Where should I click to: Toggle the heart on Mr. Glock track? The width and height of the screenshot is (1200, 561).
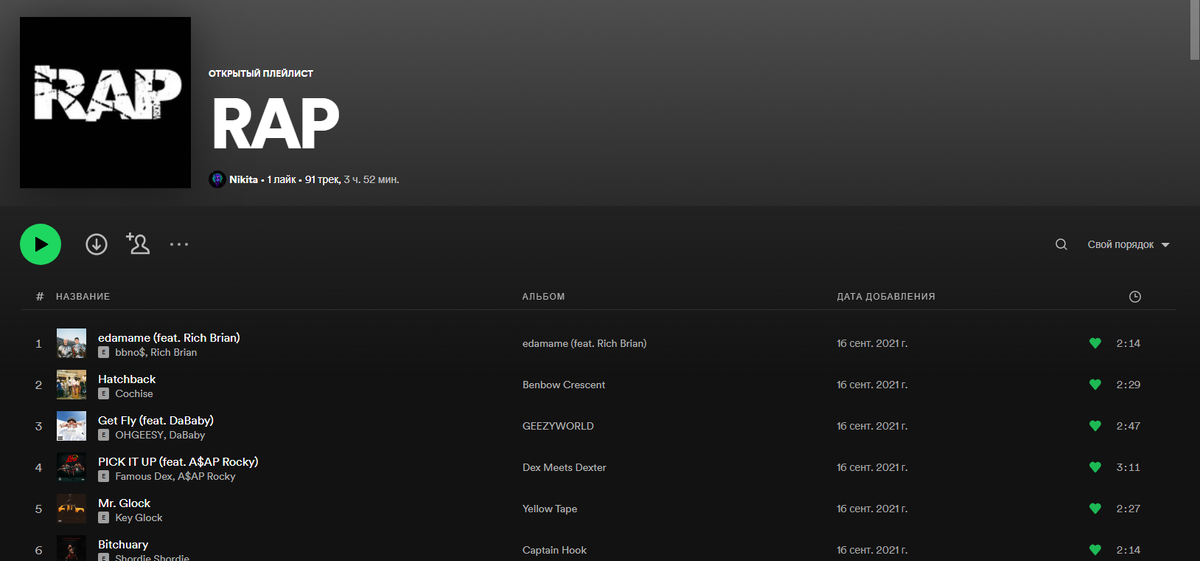tap(1095, 509)
